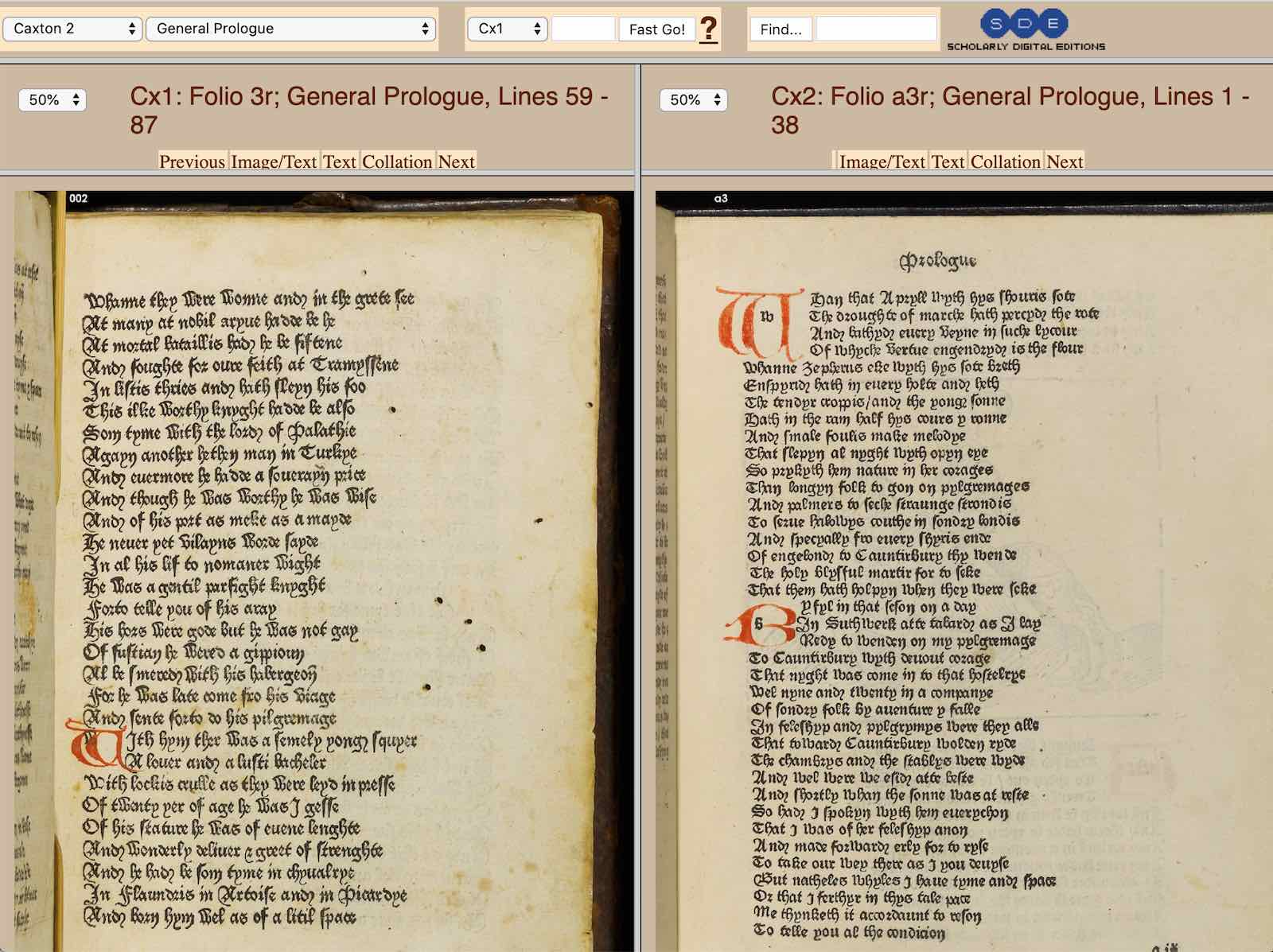Click the Next link in Cx2 panel

(x=1065, y=161)
